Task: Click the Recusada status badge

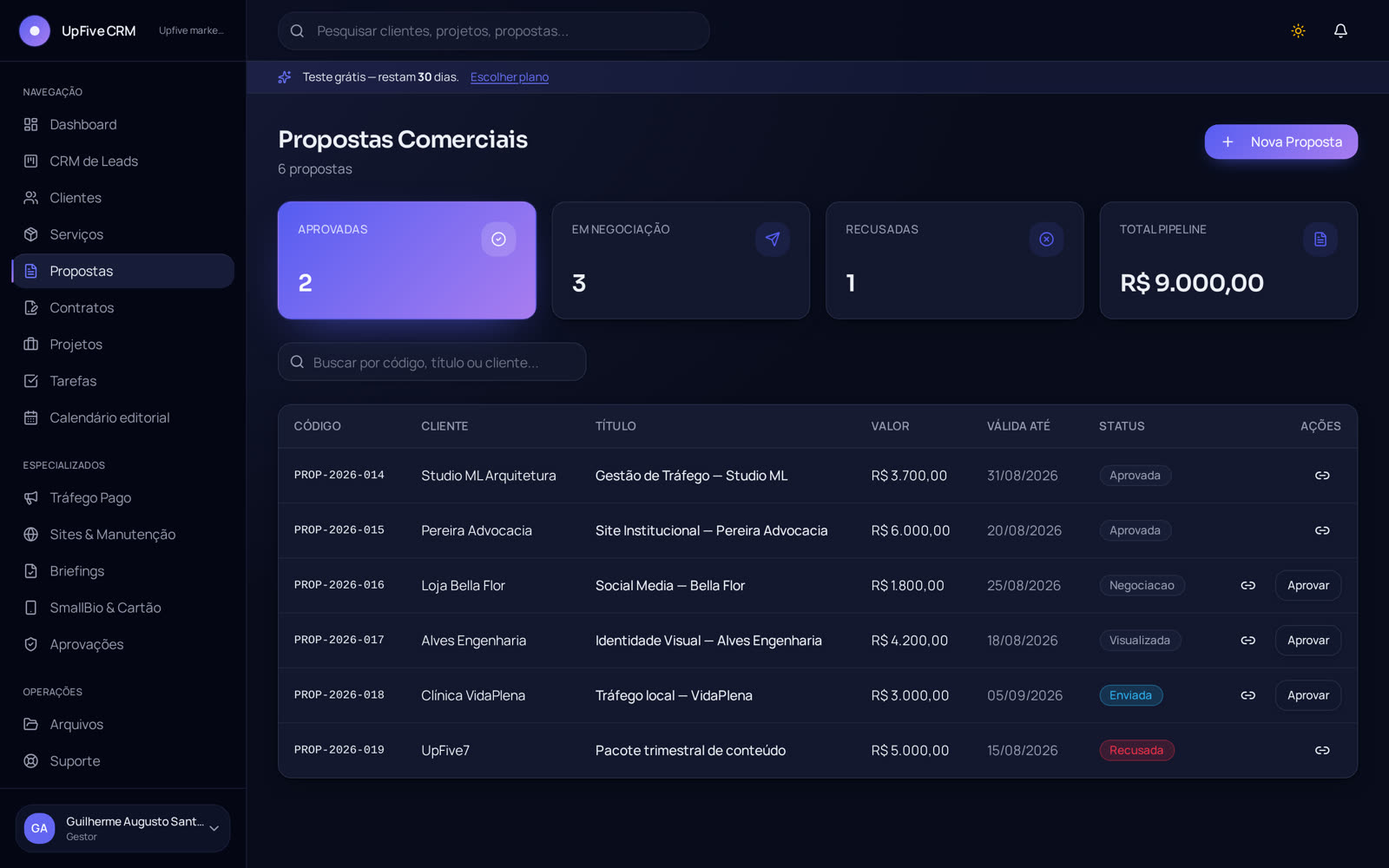Action: point(1136,750)
